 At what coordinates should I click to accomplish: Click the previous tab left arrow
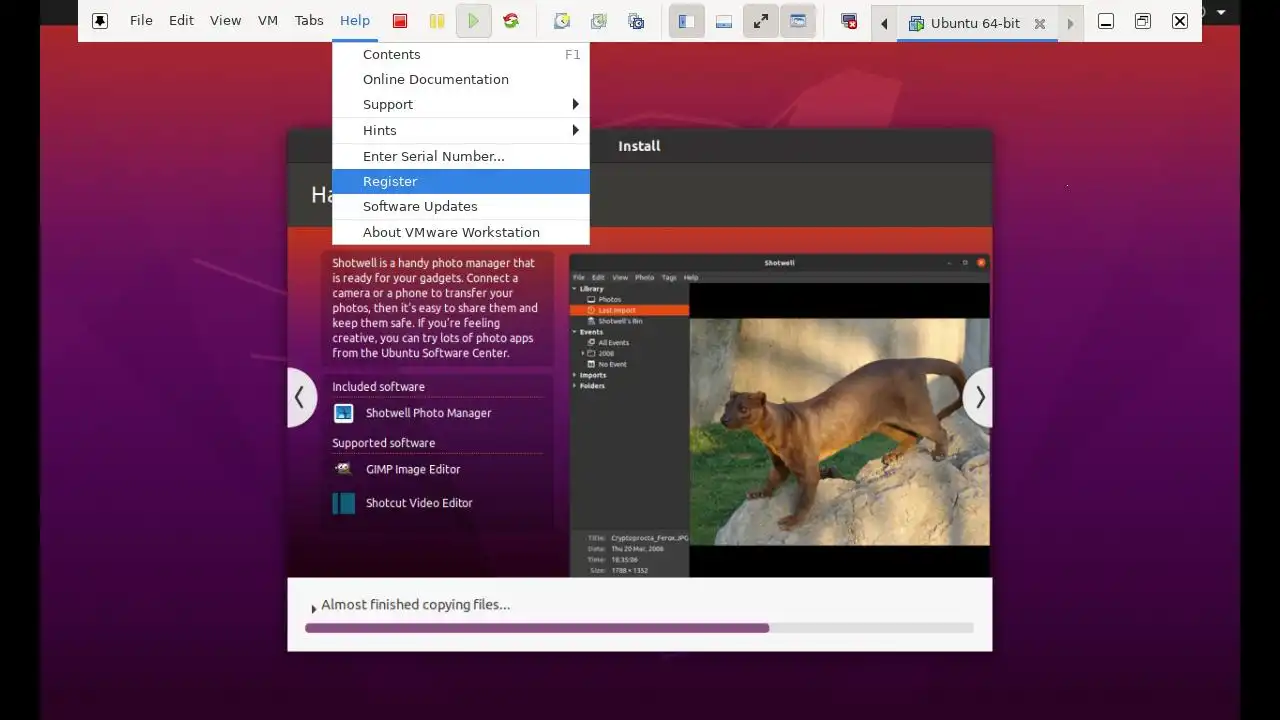[x=884, y=23]
